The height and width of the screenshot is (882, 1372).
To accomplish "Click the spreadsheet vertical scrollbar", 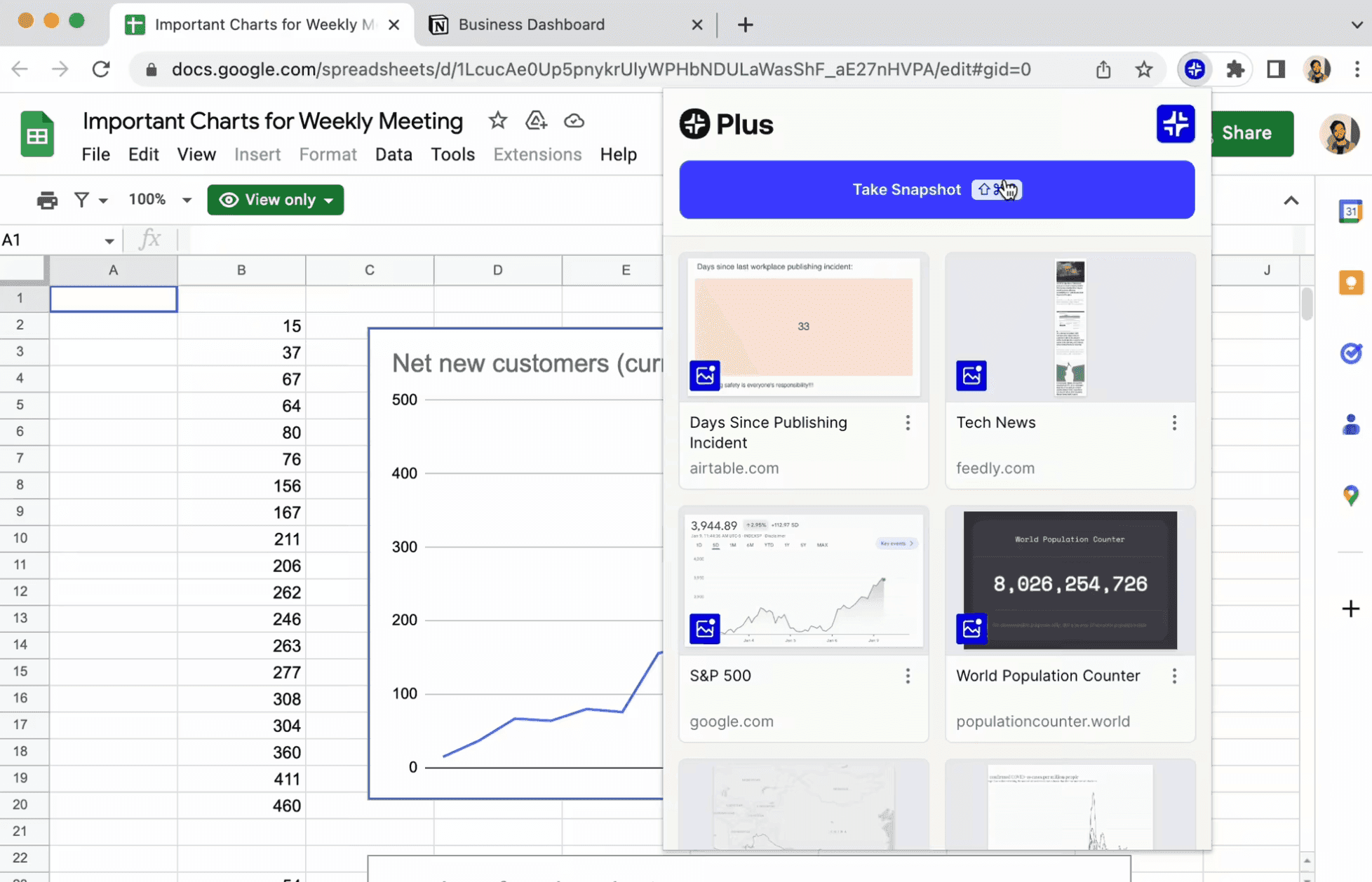I will coord(1306,304).
